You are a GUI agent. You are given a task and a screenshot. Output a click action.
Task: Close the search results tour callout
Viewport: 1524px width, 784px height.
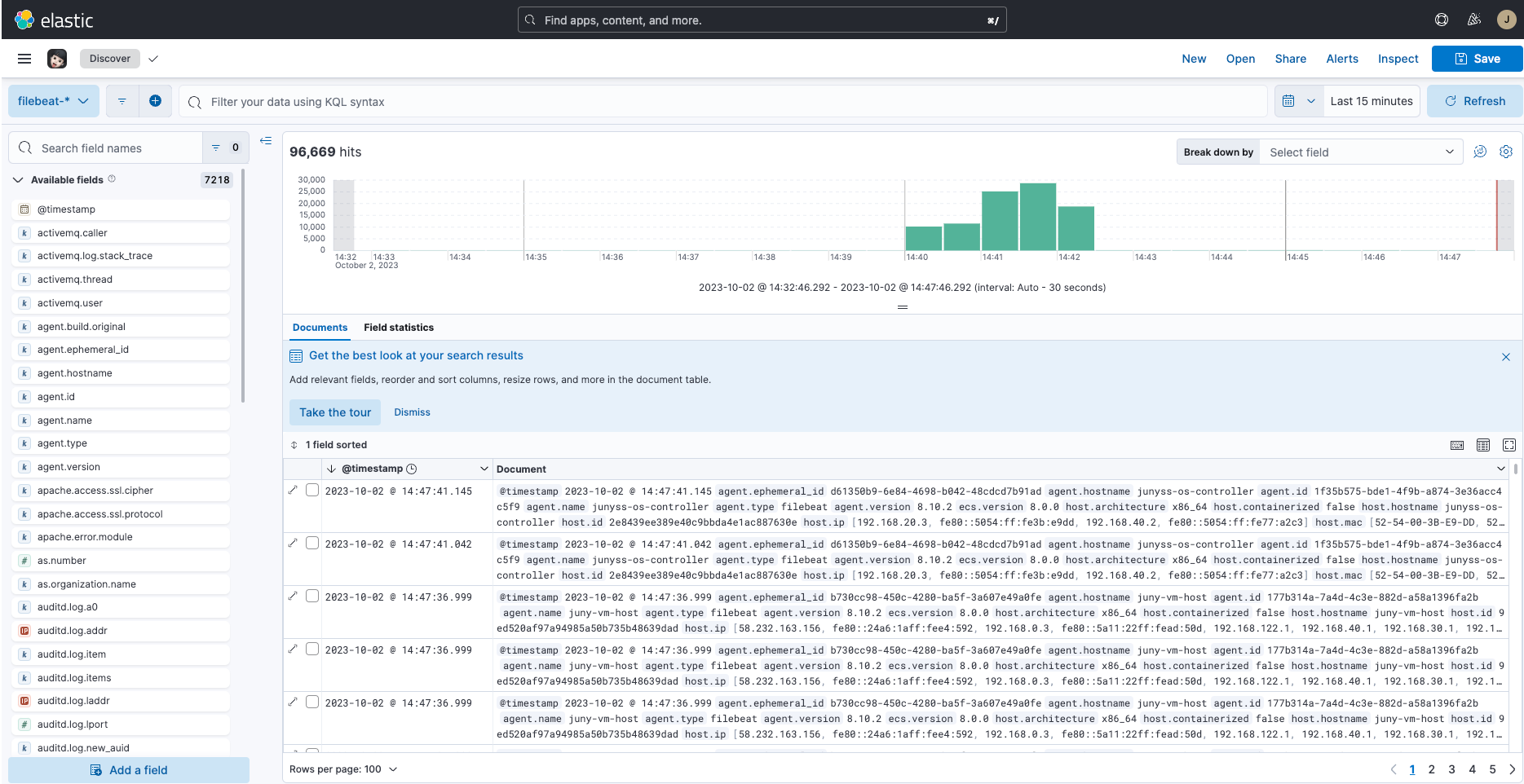point(1506,357)
